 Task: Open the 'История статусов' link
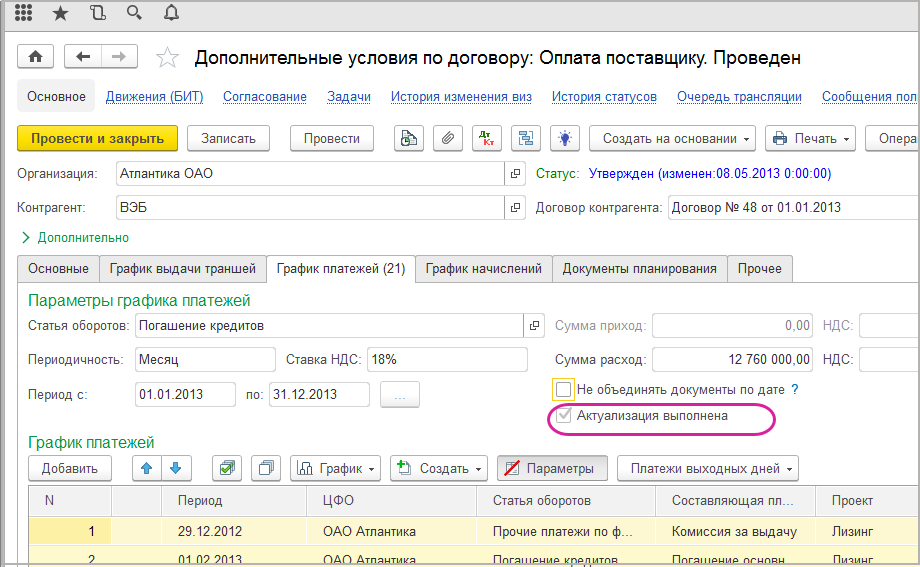(604, 97)
